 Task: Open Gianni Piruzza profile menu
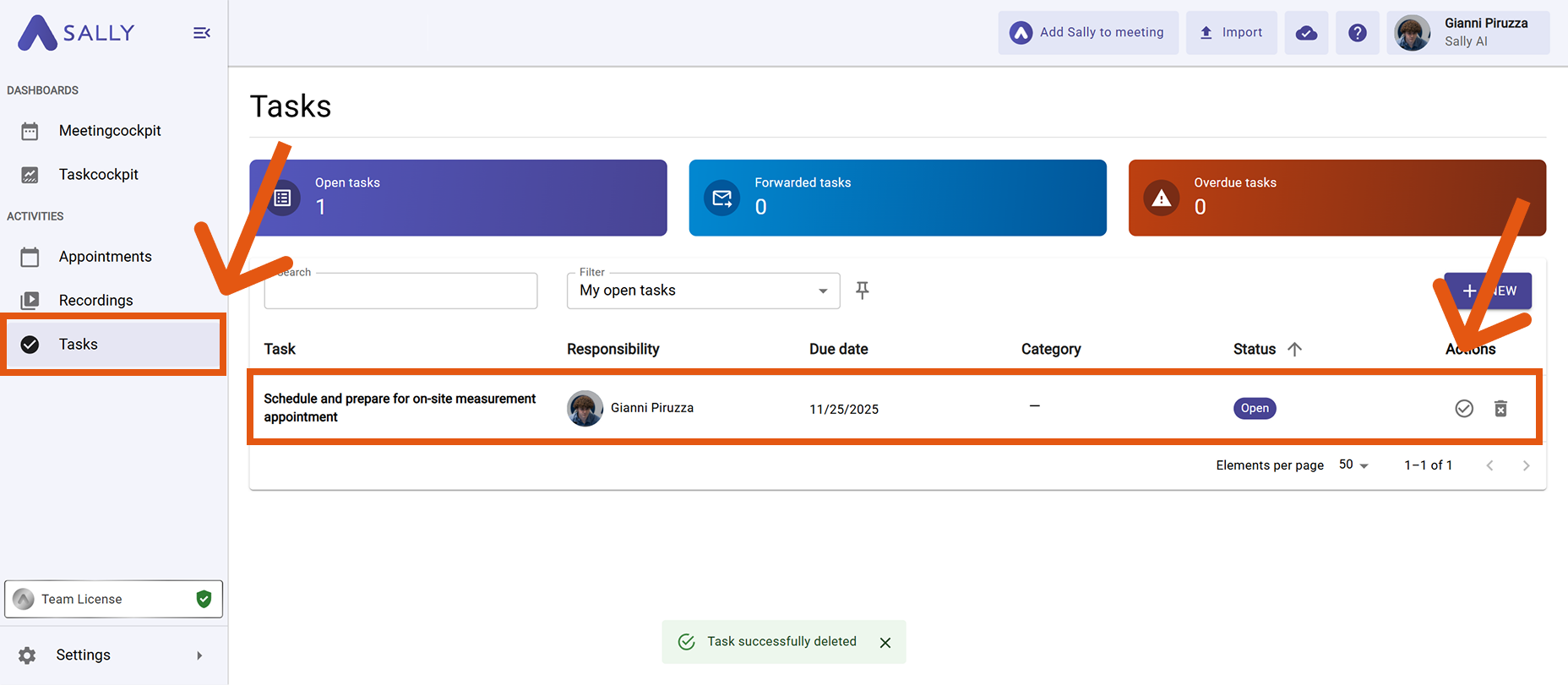coord(1467,33)
